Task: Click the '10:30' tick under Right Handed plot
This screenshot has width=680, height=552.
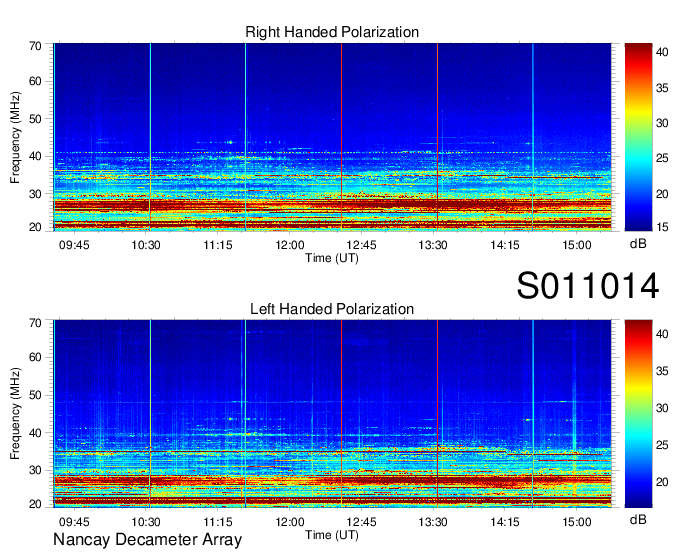Action: [146, 245]
